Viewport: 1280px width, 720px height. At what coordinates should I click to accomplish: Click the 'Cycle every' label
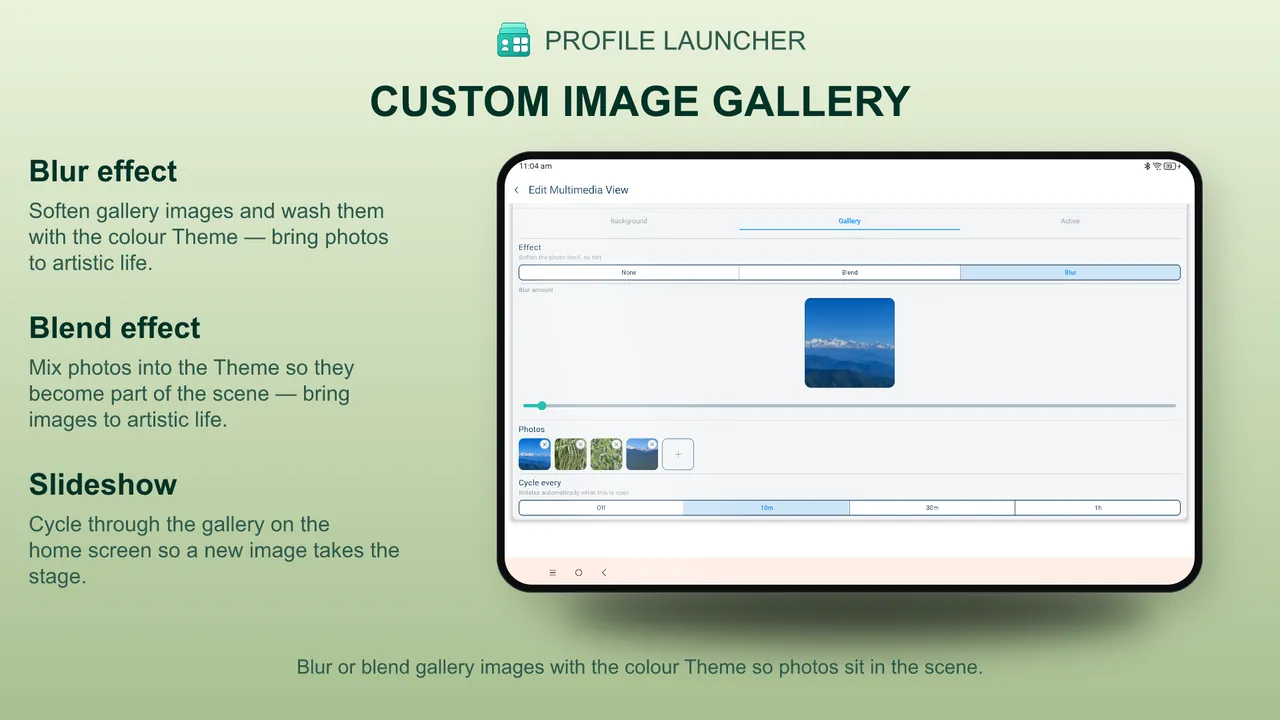[x=540, y=483]
